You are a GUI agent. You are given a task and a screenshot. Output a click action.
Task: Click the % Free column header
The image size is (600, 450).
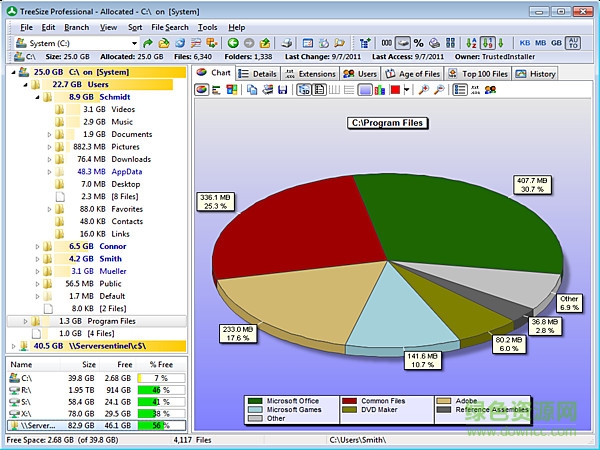click(159, 365)
